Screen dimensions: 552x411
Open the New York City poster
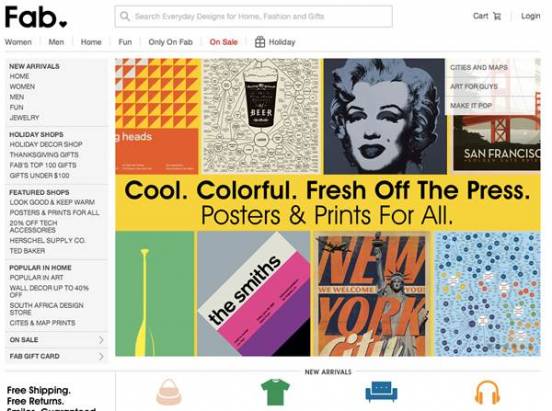point(372,294)
